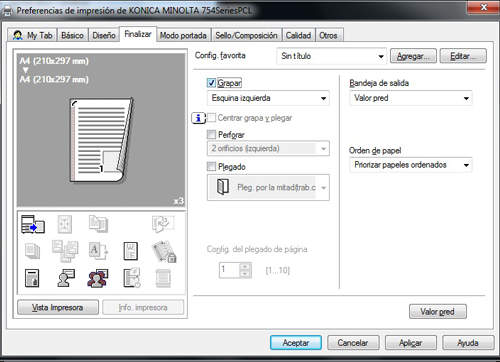Click the '[1...10]' range text
The image size is (500, 362).
278,270
